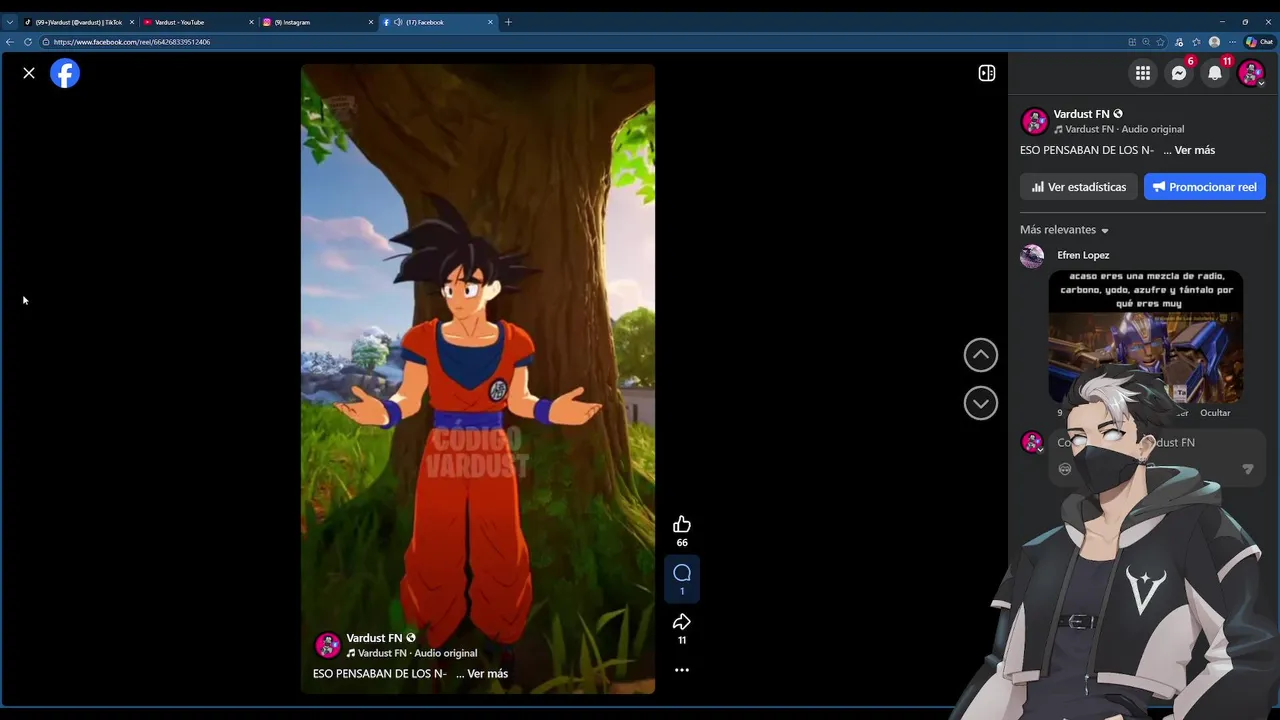Image resolution: width=1280 pixels, height=720 pixels.
Task: Open Vardust FN avatar in side panel
Action: click(x=1034, y=121)
